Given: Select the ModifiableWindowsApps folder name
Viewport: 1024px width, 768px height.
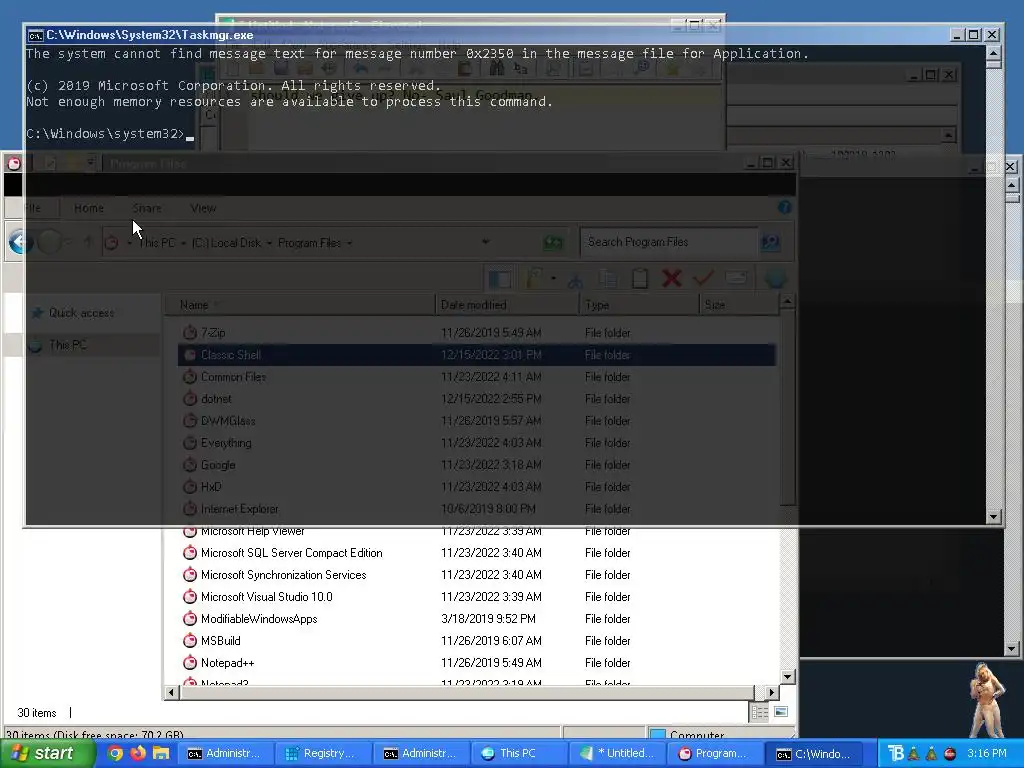Looking at the screenshot, I should [x=259, y=619].
